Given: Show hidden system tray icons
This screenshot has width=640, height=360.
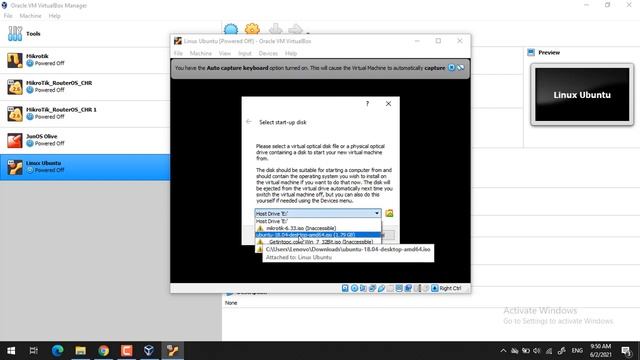Looking at the screenshot, I should [503, 351].
